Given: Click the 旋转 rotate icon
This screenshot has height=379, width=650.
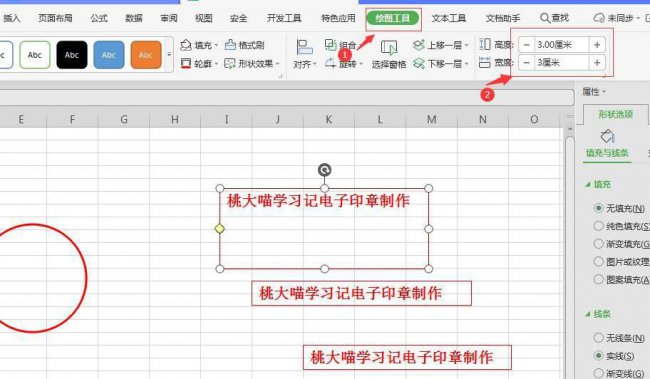Looking at the screenshot, I should [330, 63].
